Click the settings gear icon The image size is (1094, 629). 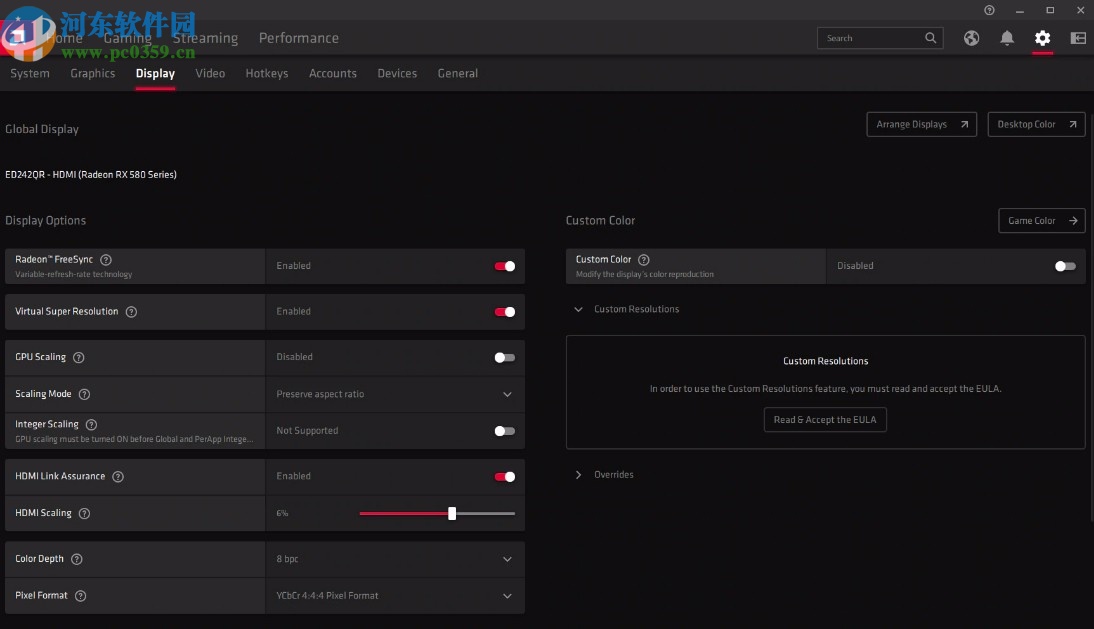click(1042, 37)
